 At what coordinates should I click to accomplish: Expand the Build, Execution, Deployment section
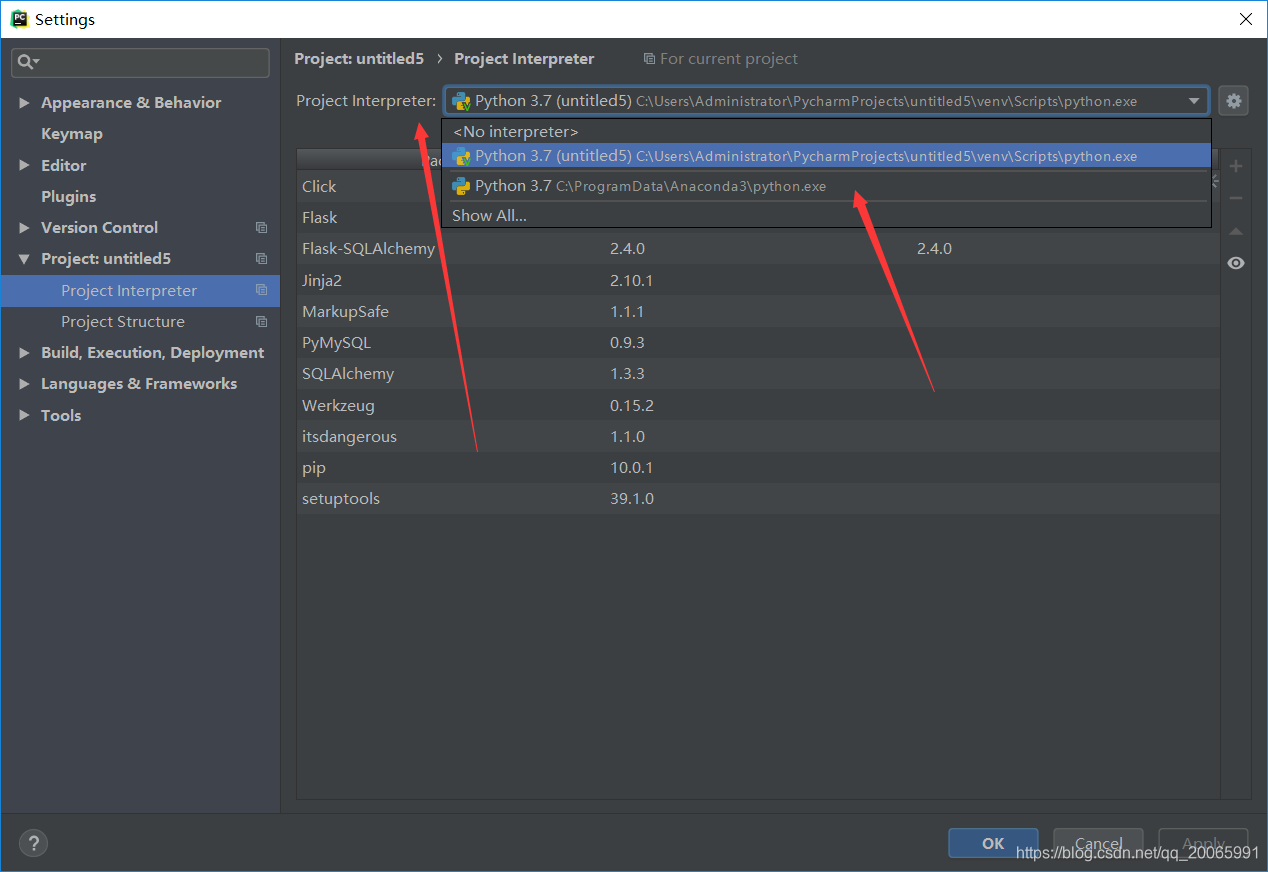click(x=24, y=353)
